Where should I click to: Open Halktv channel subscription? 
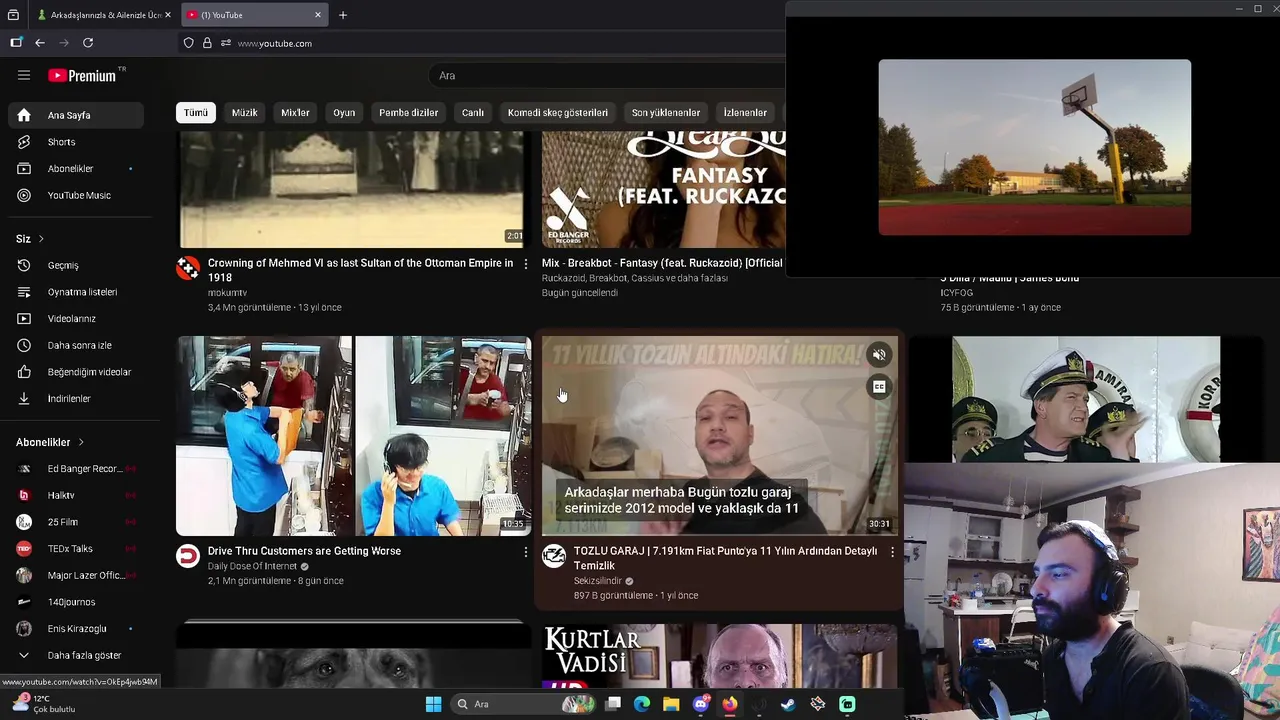point(76,495)
